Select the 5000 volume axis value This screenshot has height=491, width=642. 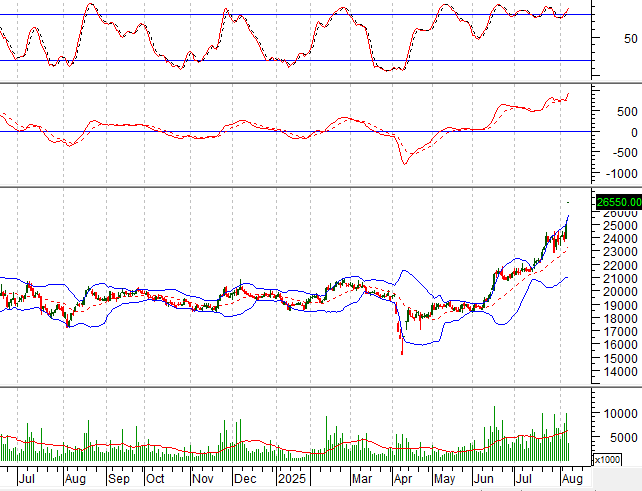[624, 437]
